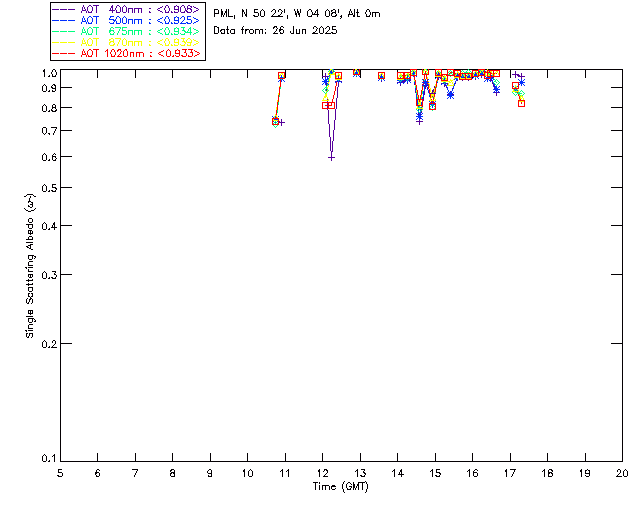Click y-axis tick label 0.2

point(49,344)
